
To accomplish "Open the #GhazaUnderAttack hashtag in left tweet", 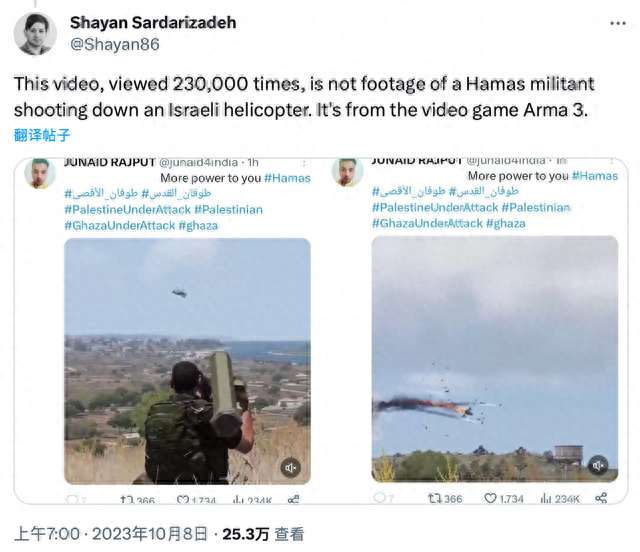I will coord(120,225).
